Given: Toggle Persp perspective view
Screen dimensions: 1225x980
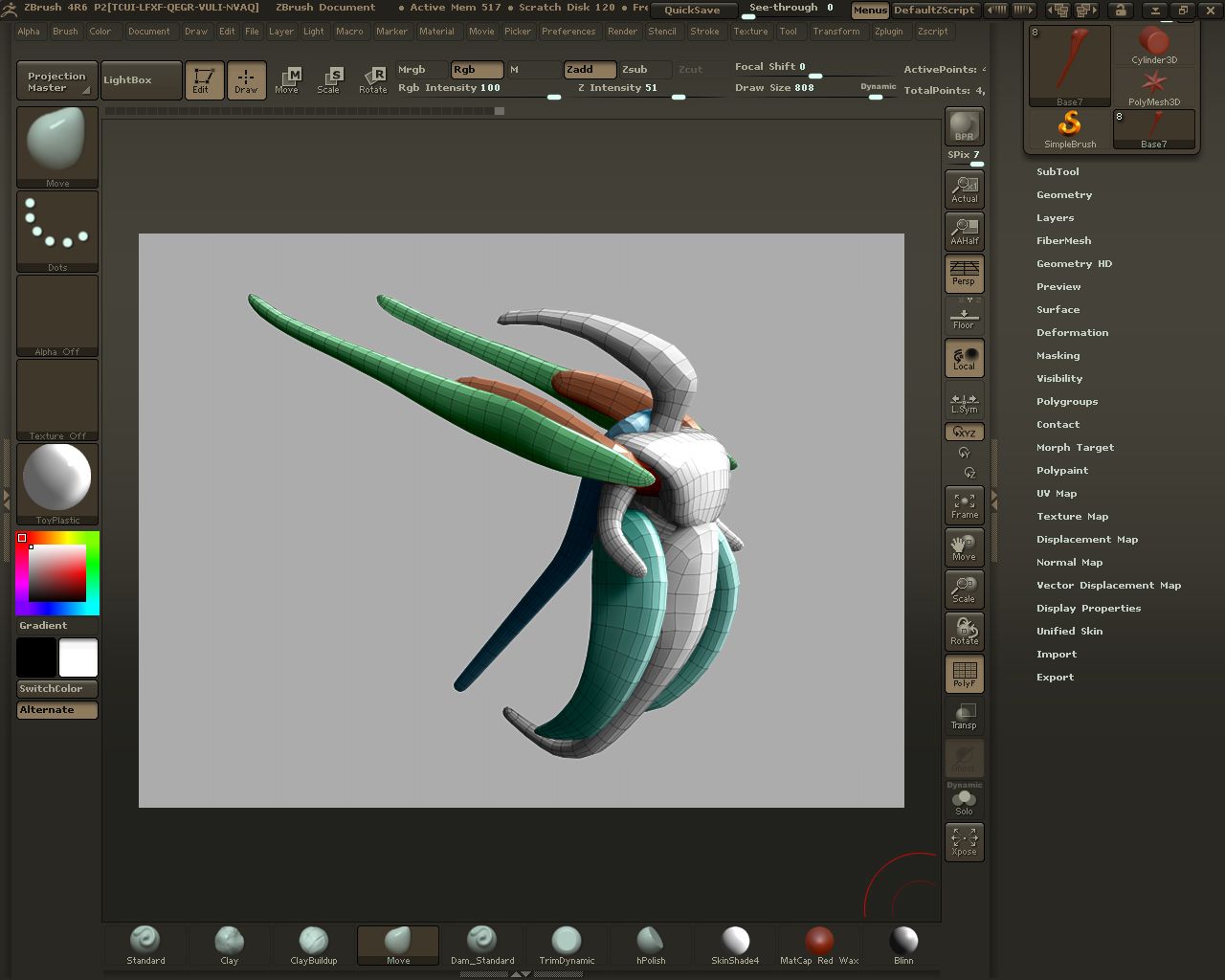Looking at the screenshot, I should point(964,273).
